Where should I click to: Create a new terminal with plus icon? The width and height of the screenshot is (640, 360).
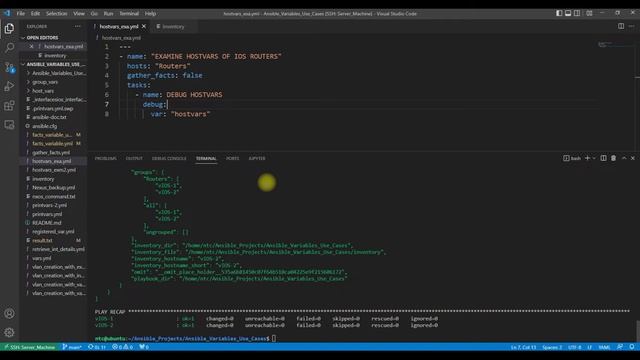click(587, 158)
